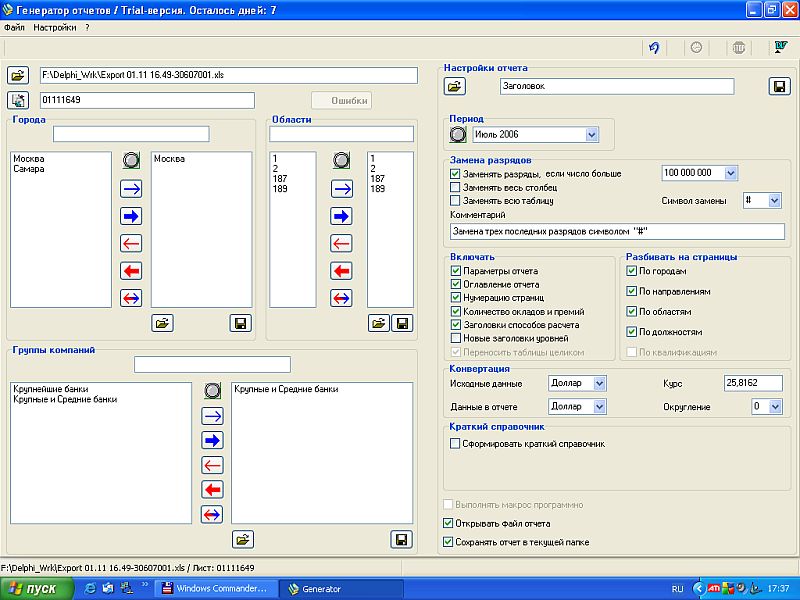Click the sheet icon next to 01111649 field
This screenshot has width=800, height=600.
click(x=19, y=100)
